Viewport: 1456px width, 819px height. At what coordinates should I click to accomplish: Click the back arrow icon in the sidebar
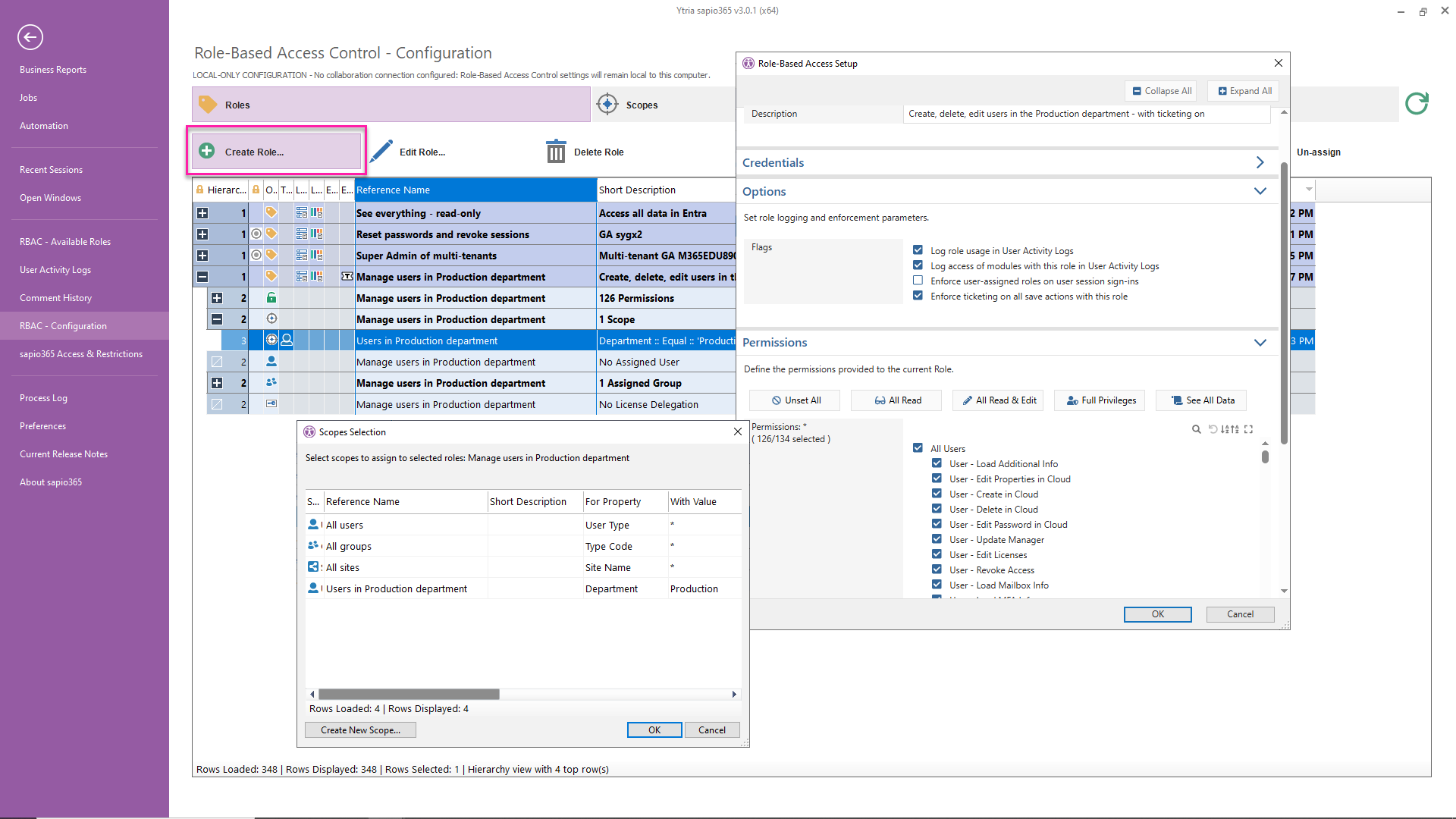pos(30,37)
